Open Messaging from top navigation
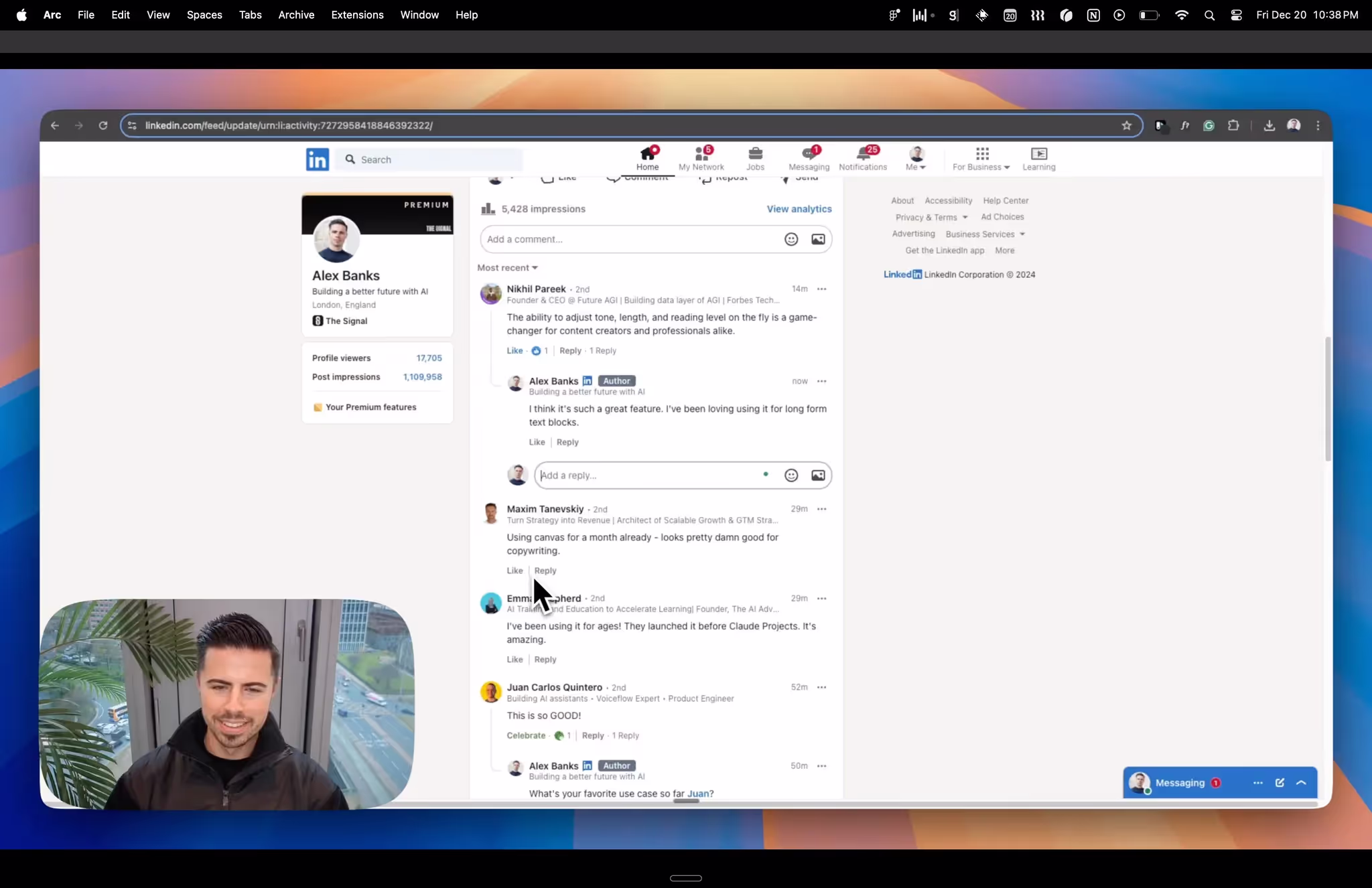 [809, 159]
